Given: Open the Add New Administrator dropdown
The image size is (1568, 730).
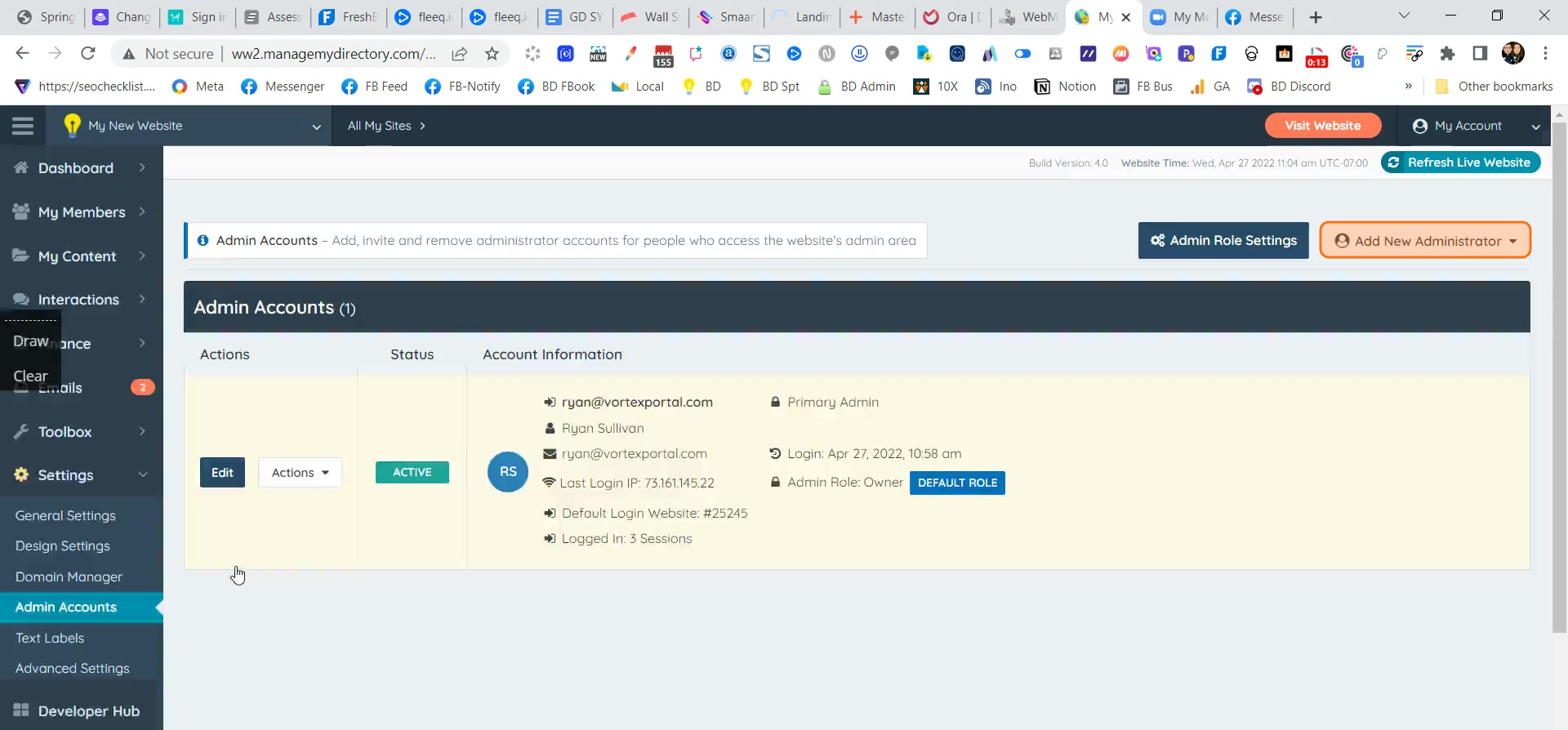Looking at the screenshot, I should coord(1425,241).
